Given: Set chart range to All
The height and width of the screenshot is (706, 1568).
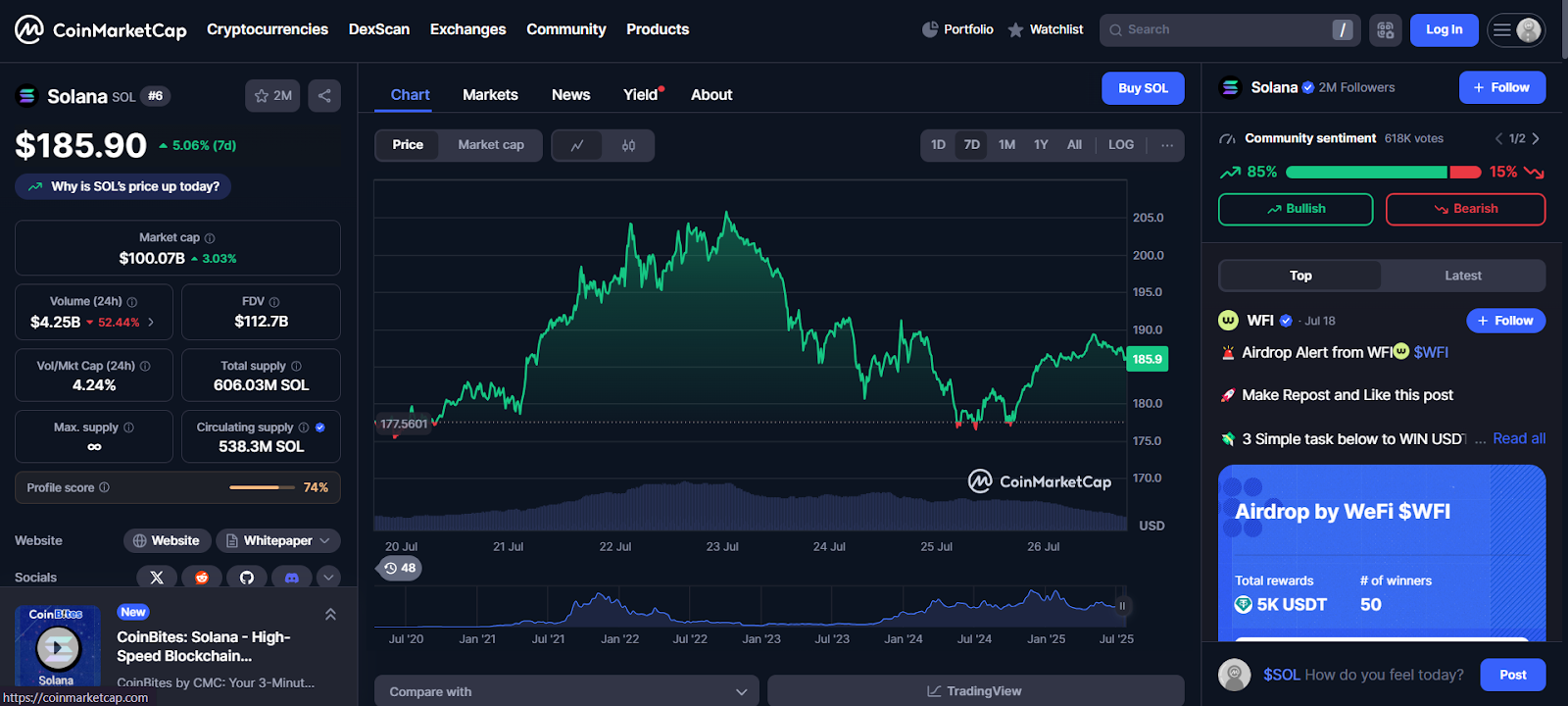Looking at the screenshot, I should pos(1074,145).
